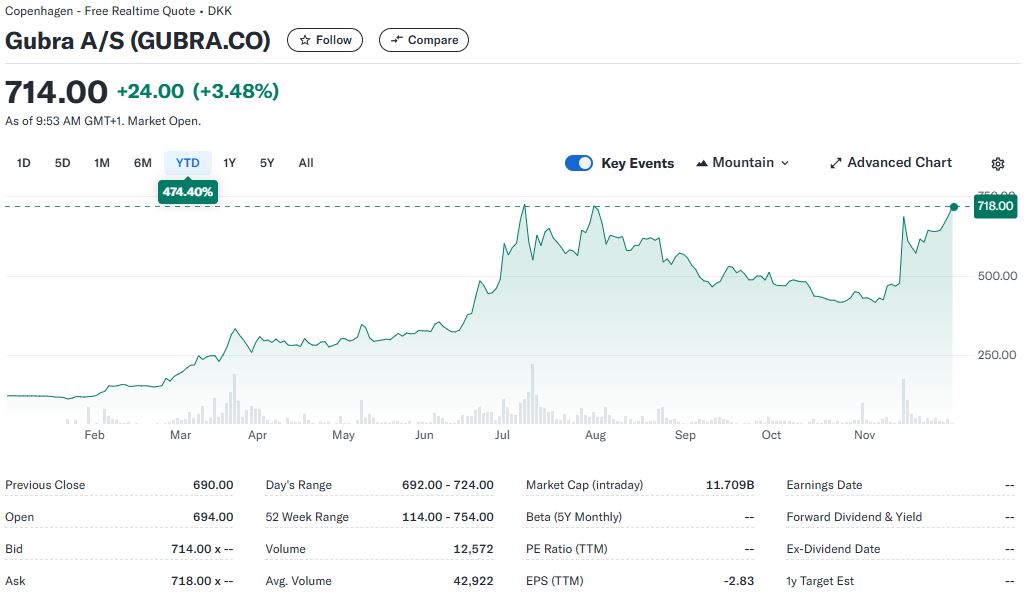Select the 5D time range
Image resolution: width=1033 pixels, height=608 pixels.
[x=63, y=163]
